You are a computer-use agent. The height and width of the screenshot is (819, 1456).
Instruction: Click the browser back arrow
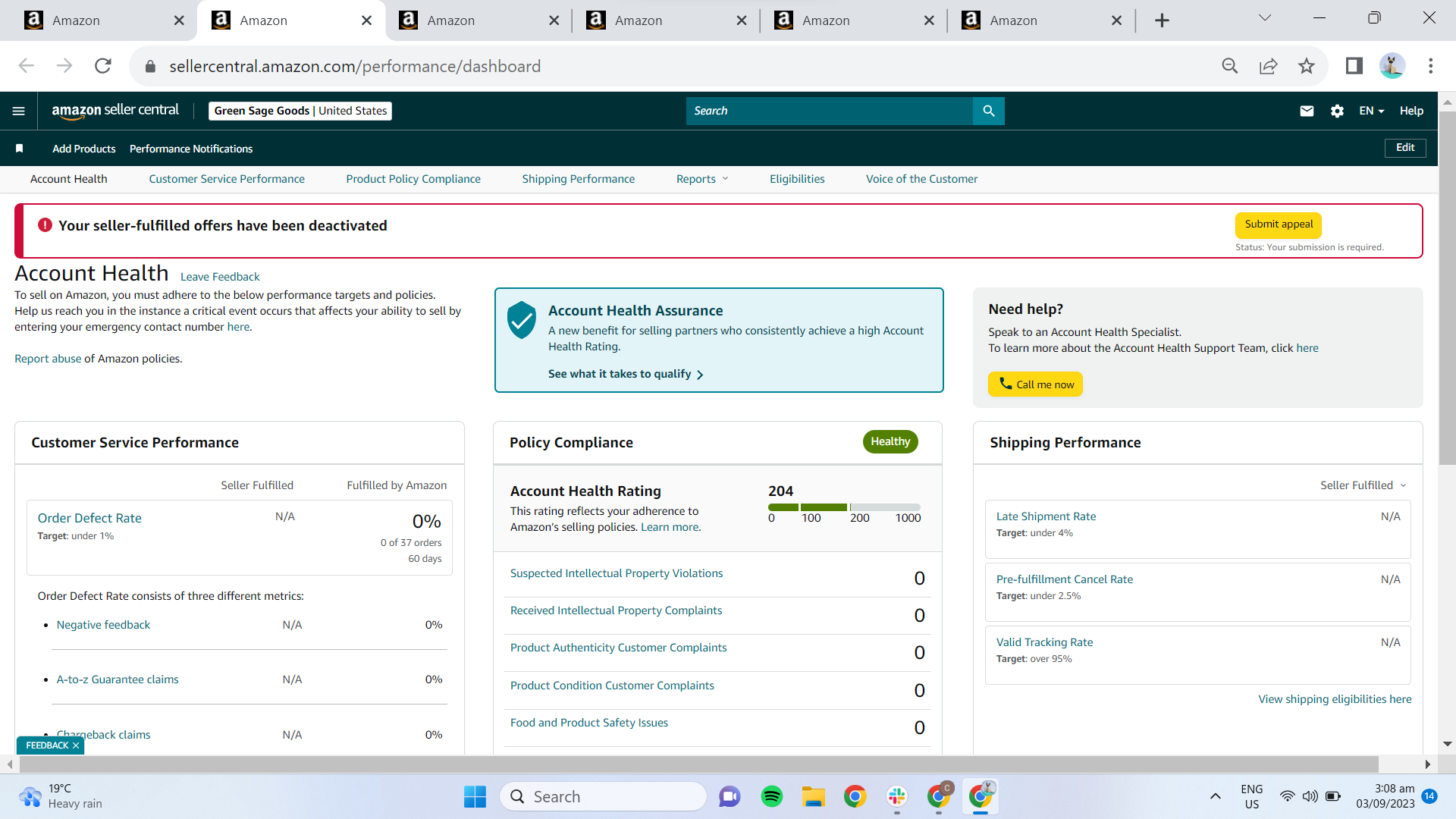pyautogui.click(x=27, y=66)
